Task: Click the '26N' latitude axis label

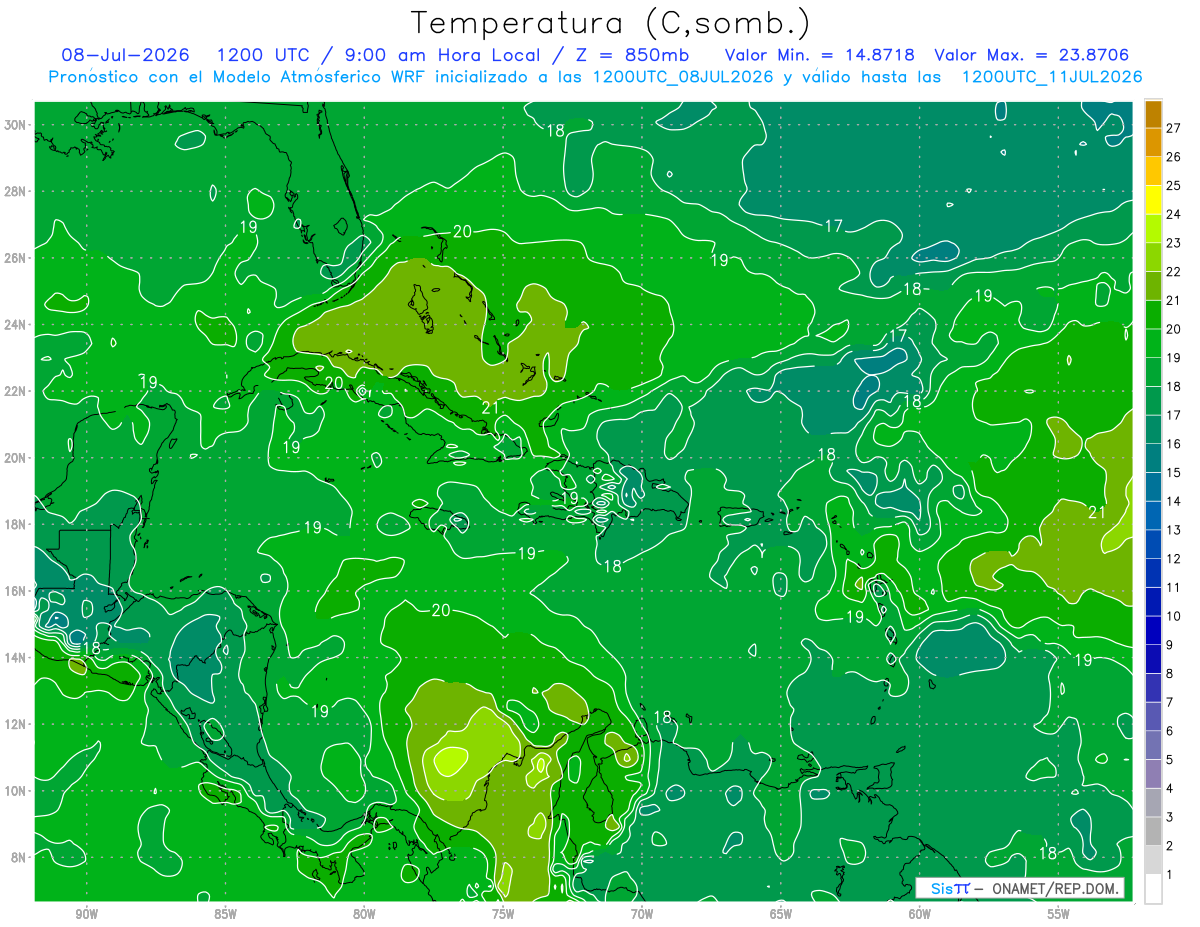Action: 15,258
